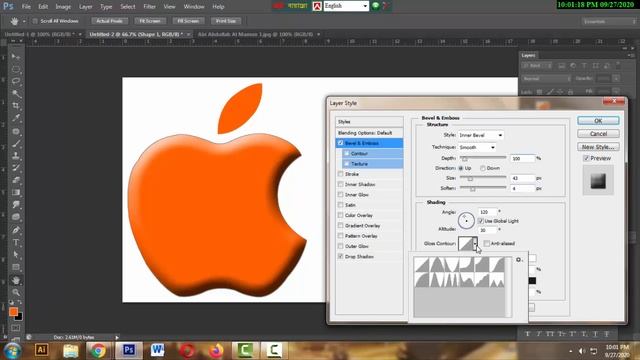The height and width of the screenshot is (360, 640).
Task: Choose the Gaussian contour preset
Action: (x=497, y=264)
